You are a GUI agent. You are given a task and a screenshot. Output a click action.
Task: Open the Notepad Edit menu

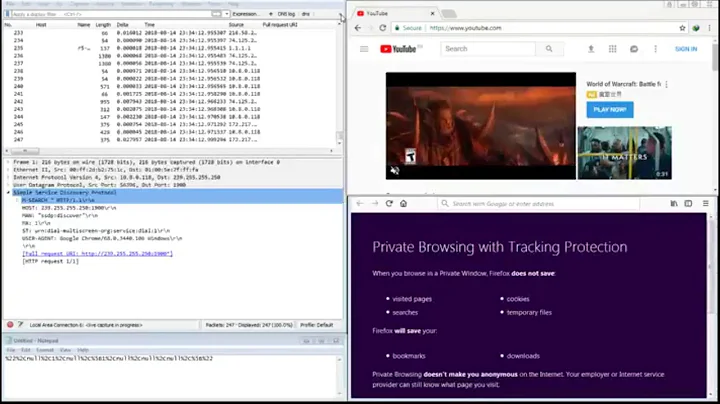tap(26, 350)
